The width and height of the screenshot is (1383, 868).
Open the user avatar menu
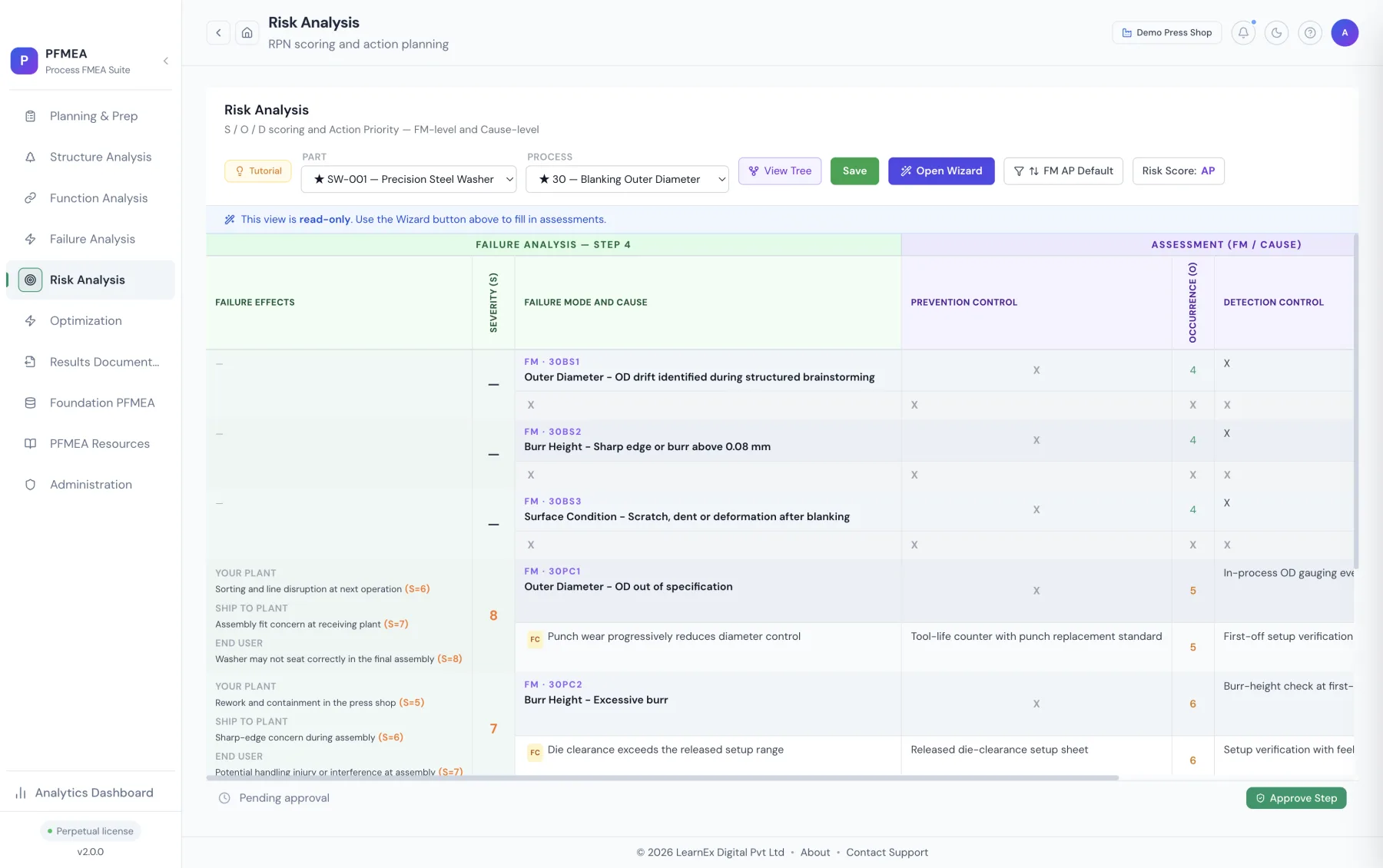coord(1345,32)
